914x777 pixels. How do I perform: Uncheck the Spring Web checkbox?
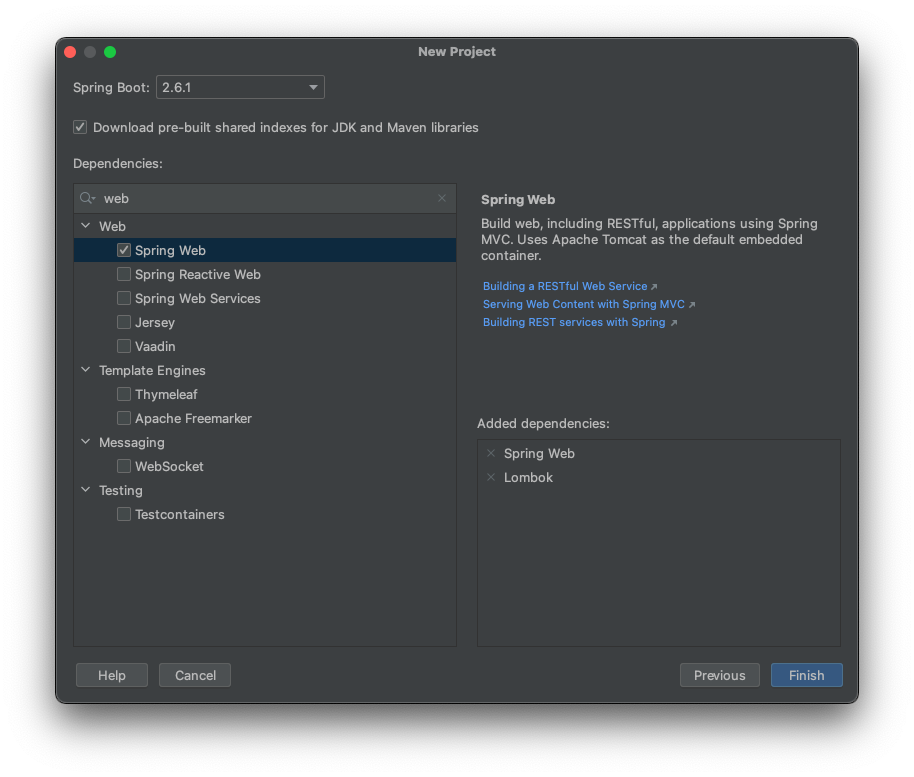pyautogui.click(x=124, y=250)
